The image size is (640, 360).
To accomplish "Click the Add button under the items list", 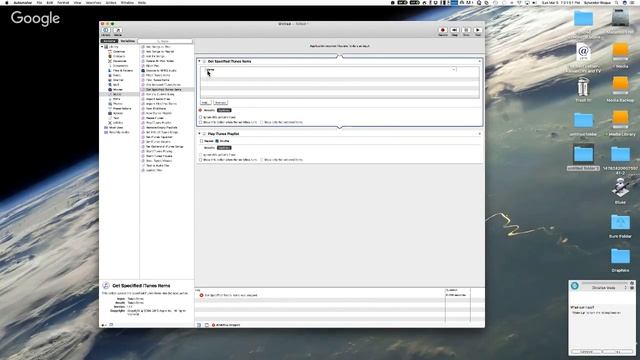I will [x=206, y=102].
